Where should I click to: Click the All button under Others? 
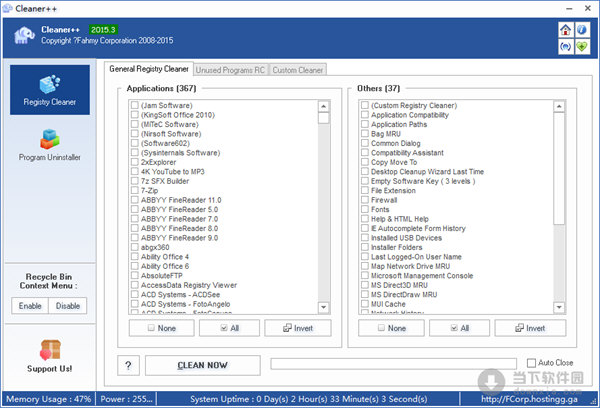click(459, 328)
